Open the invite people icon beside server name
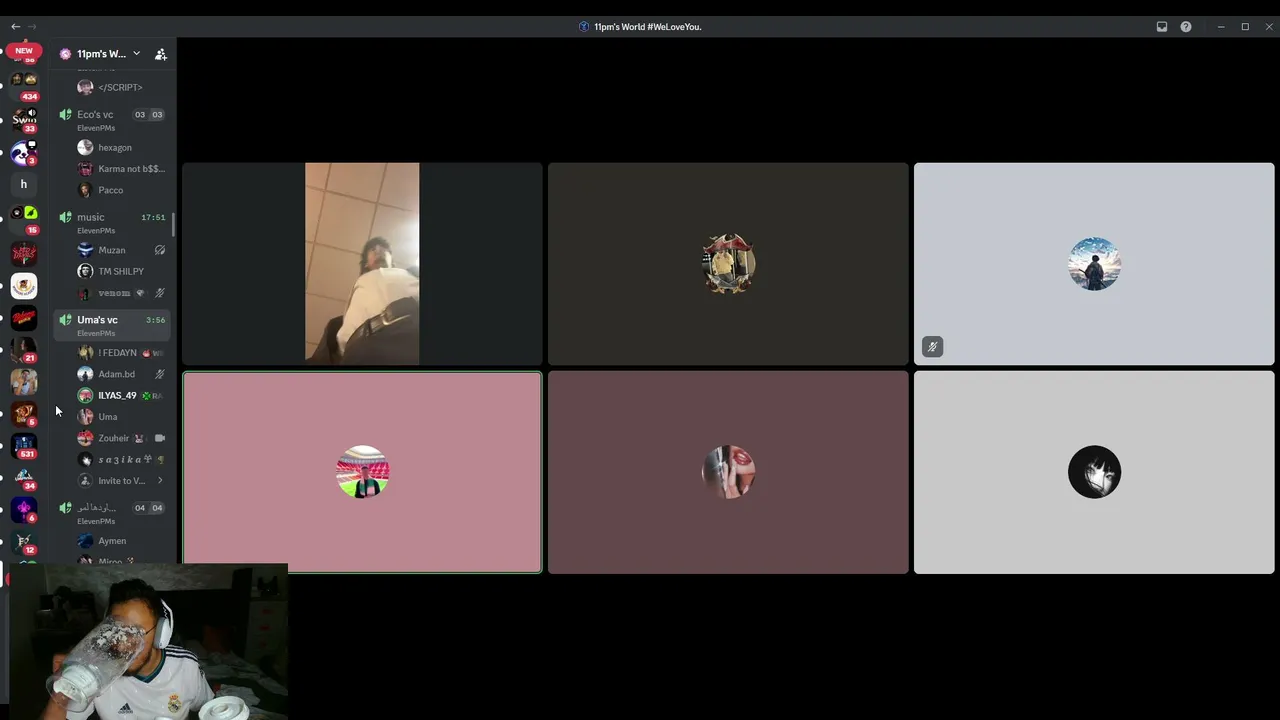The image size is (1280, 720). [x=160, y=54]
